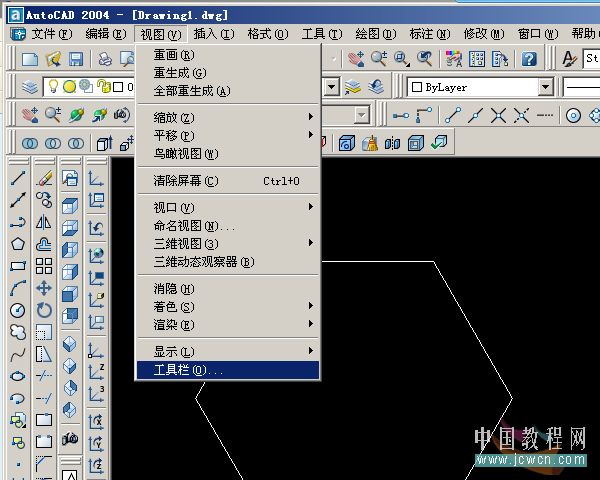Open the 文件(F) menu
The image size is (600, 480).
click(x=52, y=34)
